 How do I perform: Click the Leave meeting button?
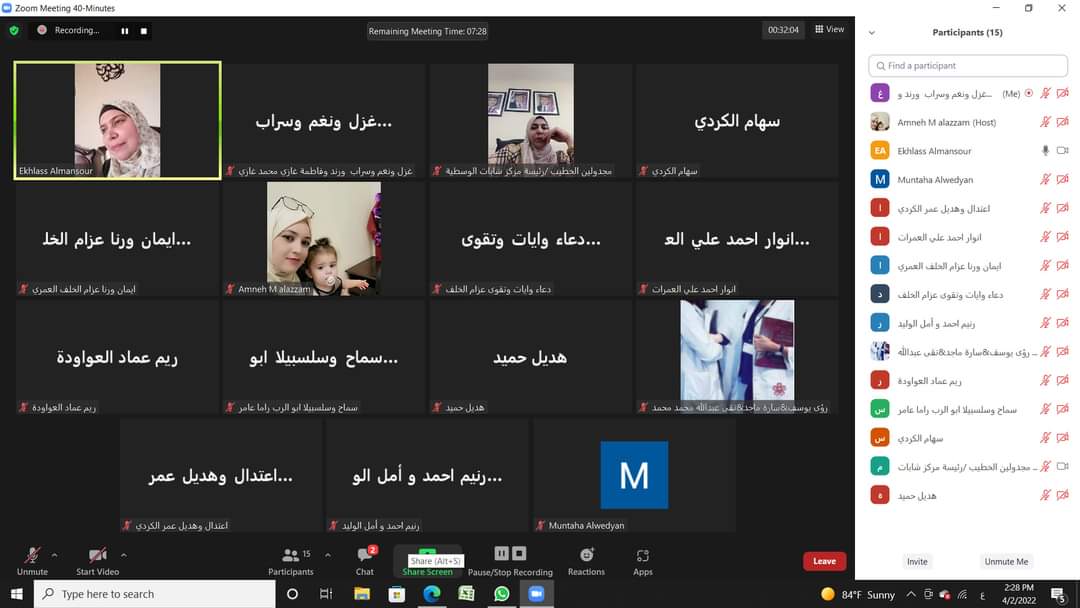tap(824, 561)
